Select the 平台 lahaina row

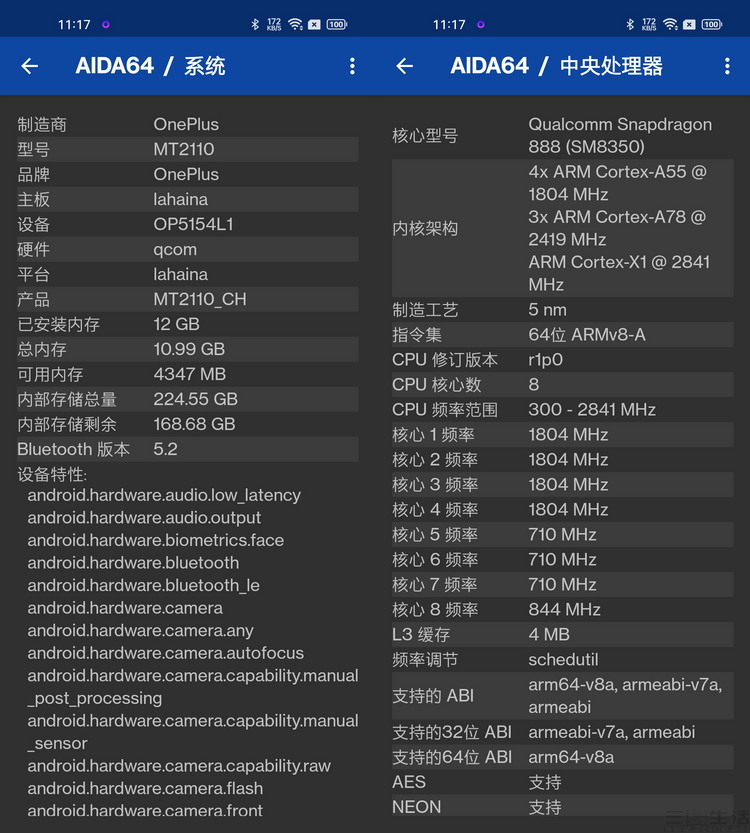pyautogui.click(x=188, y=274)
